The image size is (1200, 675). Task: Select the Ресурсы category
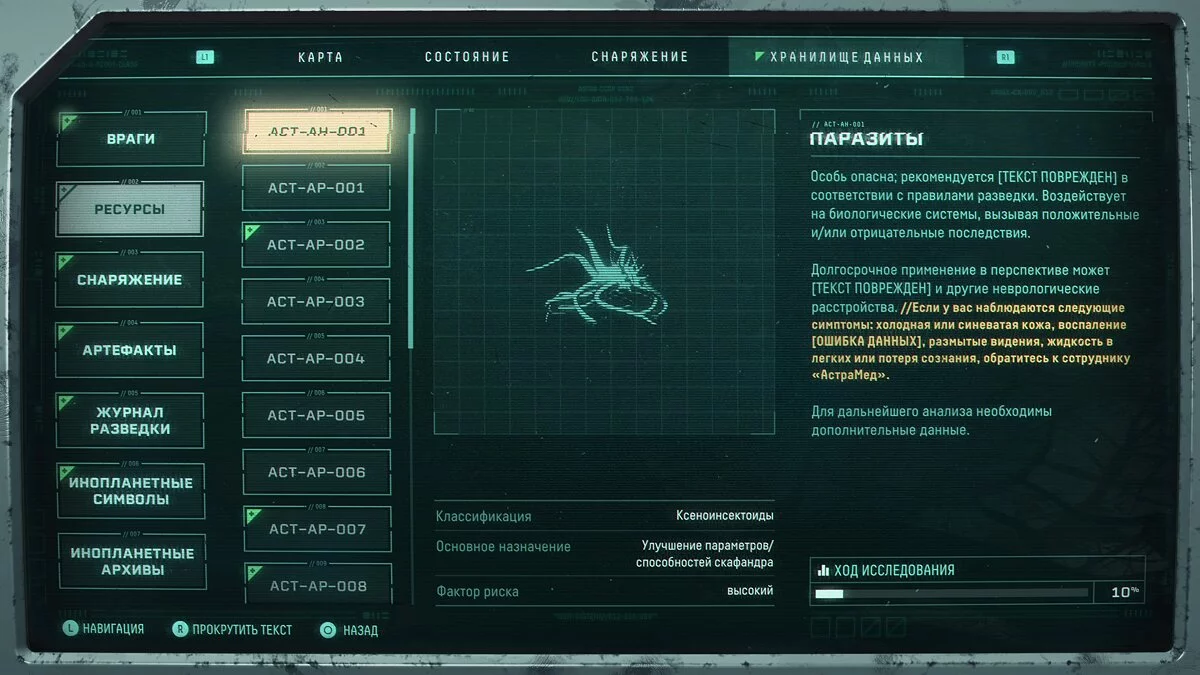pos(130,209)
